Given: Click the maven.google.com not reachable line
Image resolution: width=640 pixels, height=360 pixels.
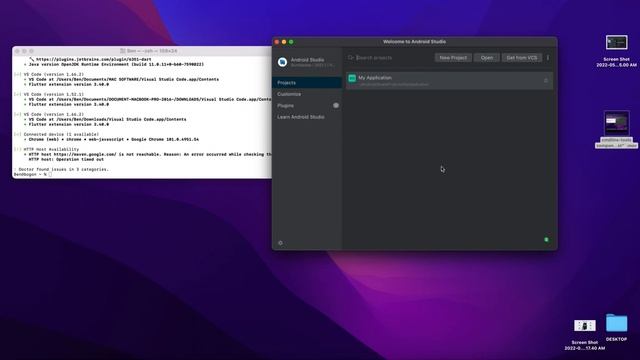Looking at the screenshot, I should pyautogui.click(x=148, y=154).
